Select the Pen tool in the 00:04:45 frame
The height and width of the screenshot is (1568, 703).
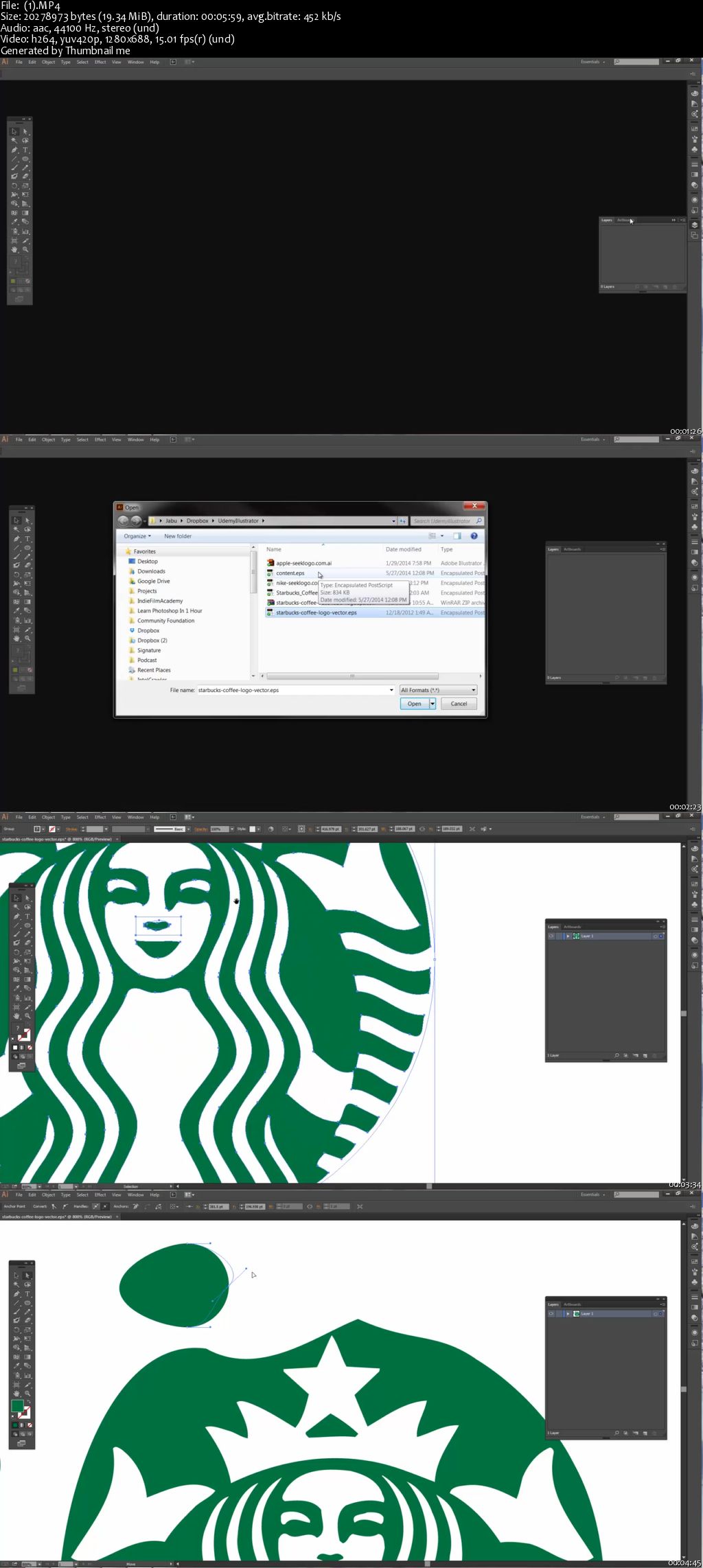[x=16, y=1294]
